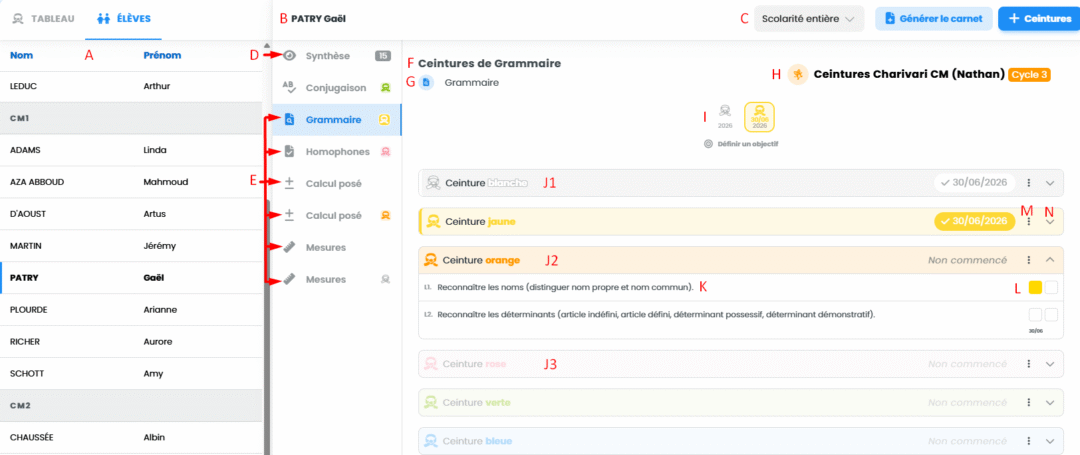Image resolution: width=1080 pixels, height=455 pixels.
Task: Click the Homophones icon in the sidebar
Action: [290, 151]
